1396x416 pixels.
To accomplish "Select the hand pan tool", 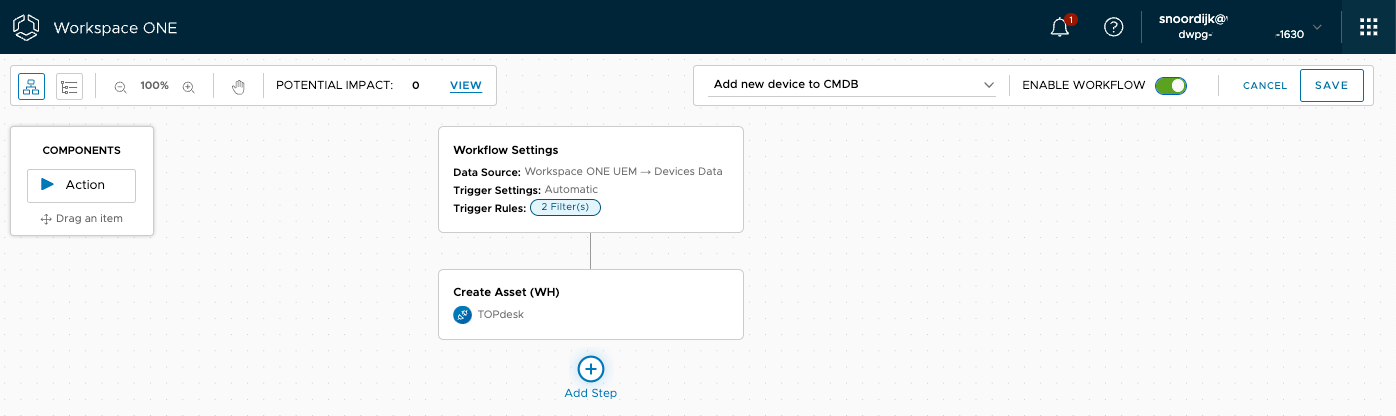I will click(238, 87).
